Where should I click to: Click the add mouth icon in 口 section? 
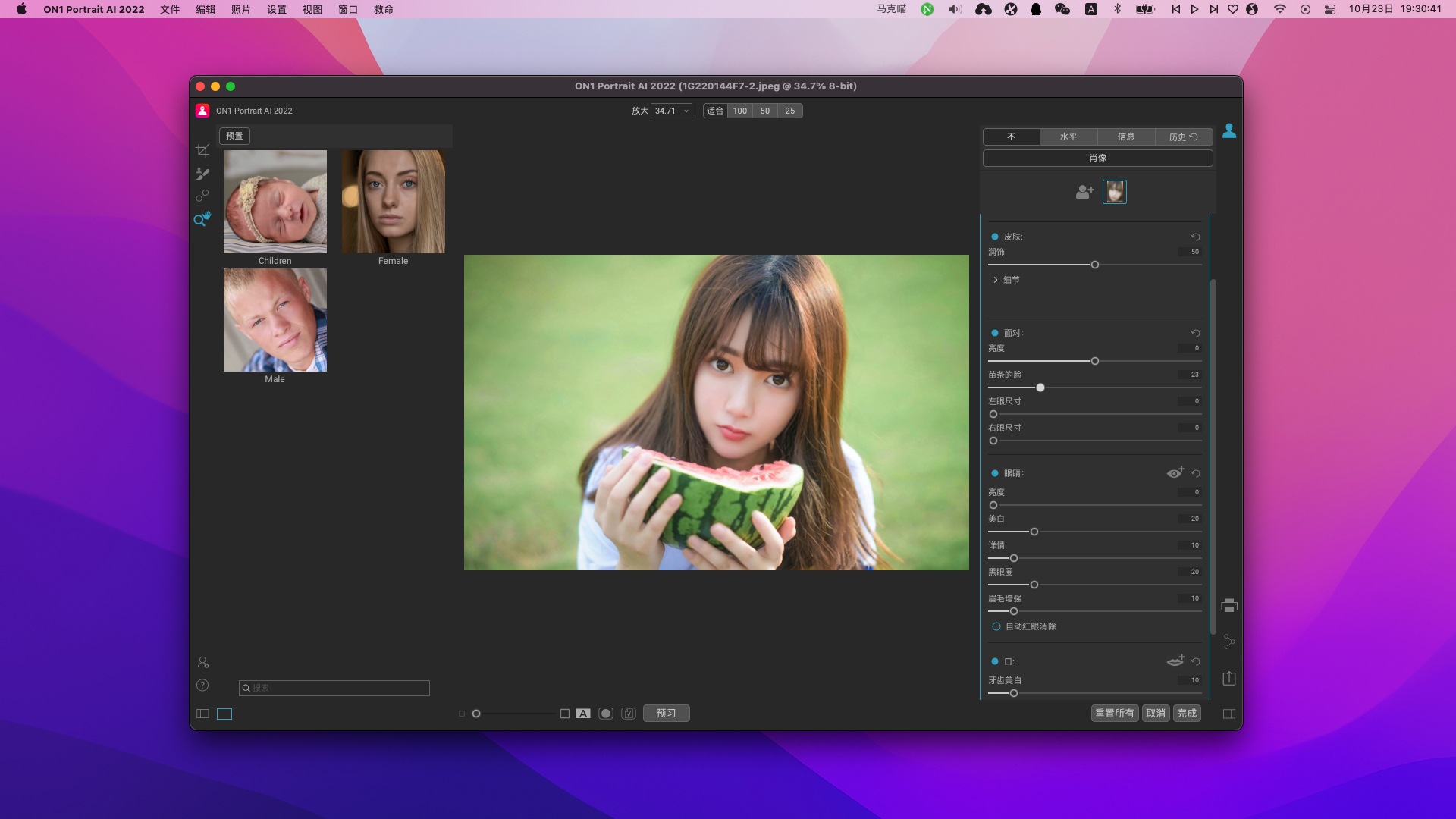pos(1175,661)
